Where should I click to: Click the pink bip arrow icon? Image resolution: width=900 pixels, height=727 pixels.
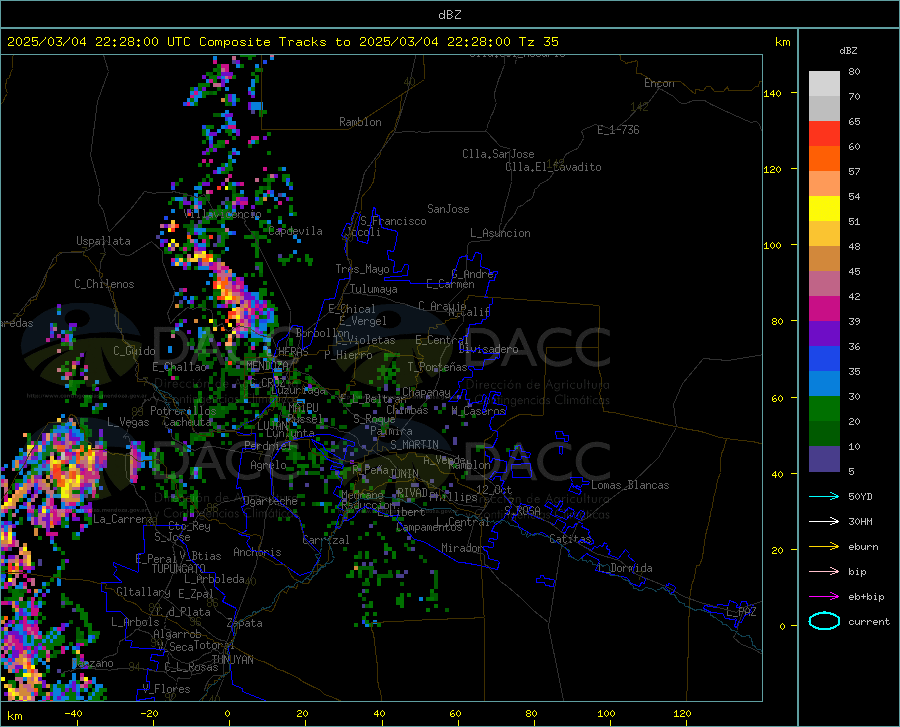coord(824,572)
